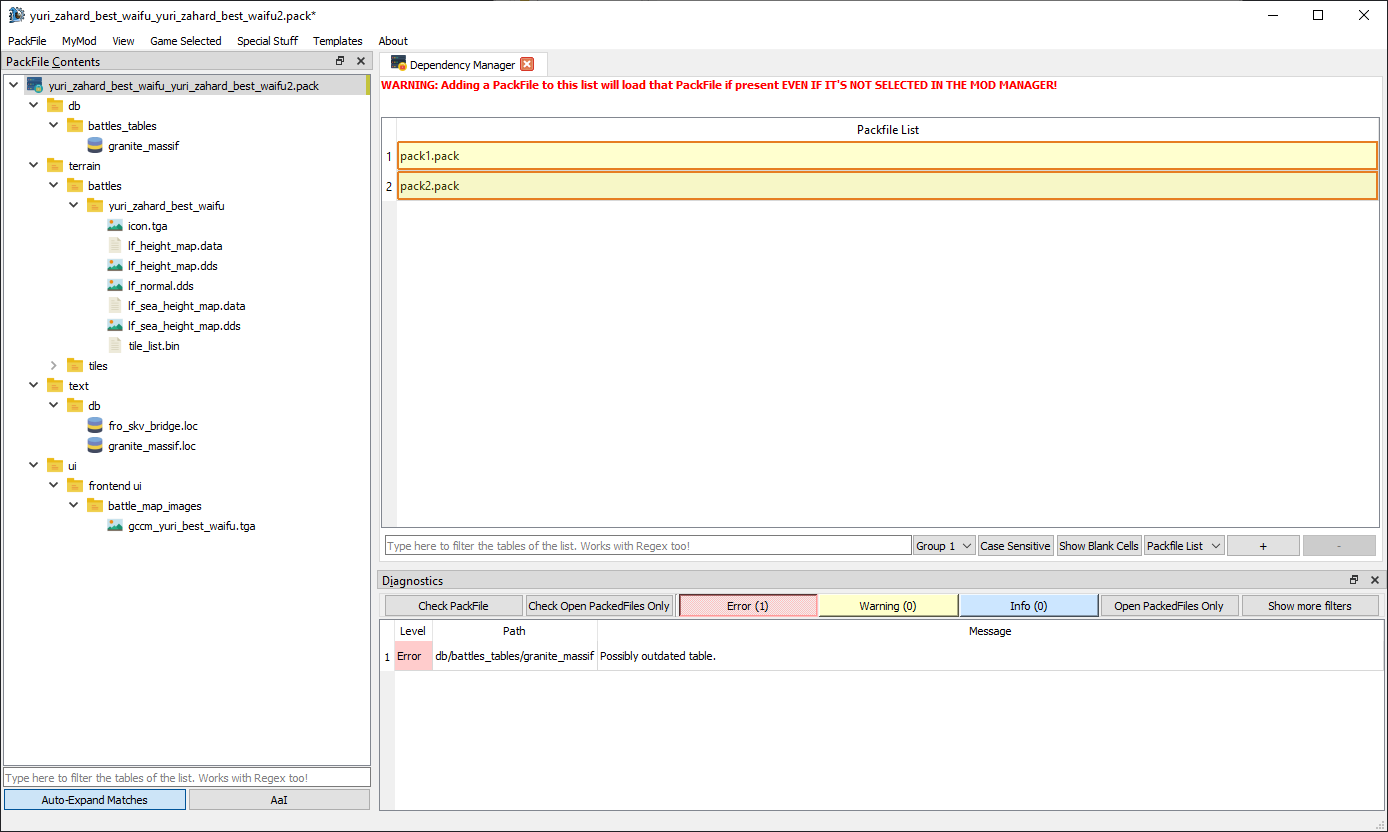Click the Check PackFile button
The width and height of the screenshot is (1388, 832).
(454, 606)
